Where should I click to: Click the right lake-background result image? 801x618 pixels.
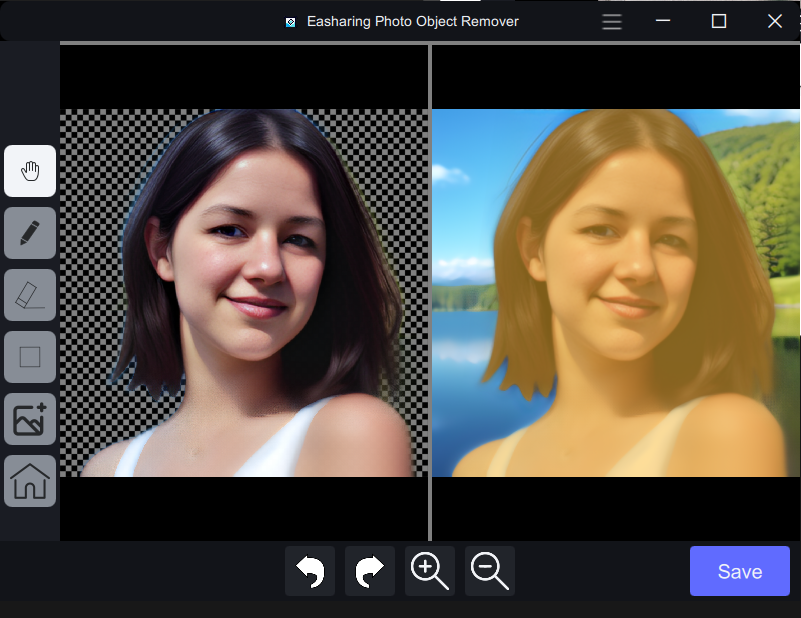(616, 292)
